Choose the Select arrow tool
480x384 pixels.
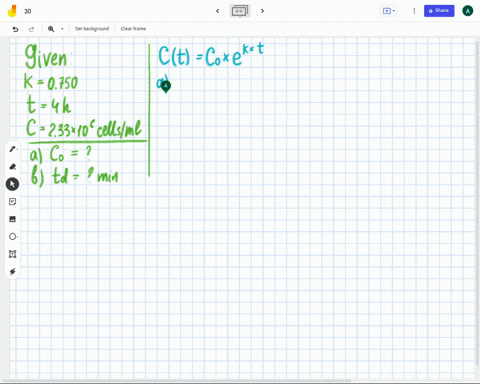12,184
